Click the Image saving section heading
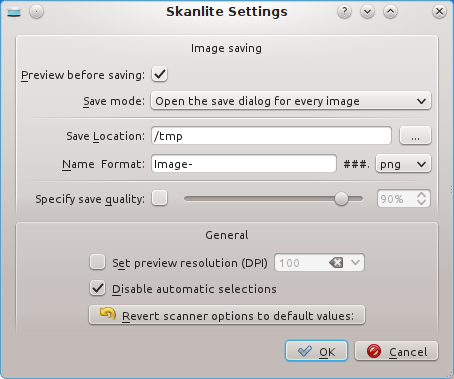Image resolution: width=454 pixels, height=379 pixels. coord(226,48)
